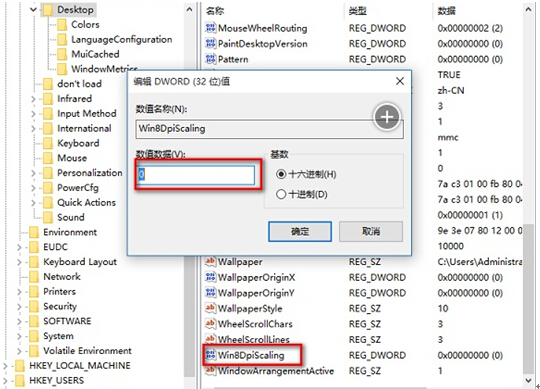Click the zh-CN data value

pyautogui.click(x=451, y=90)
